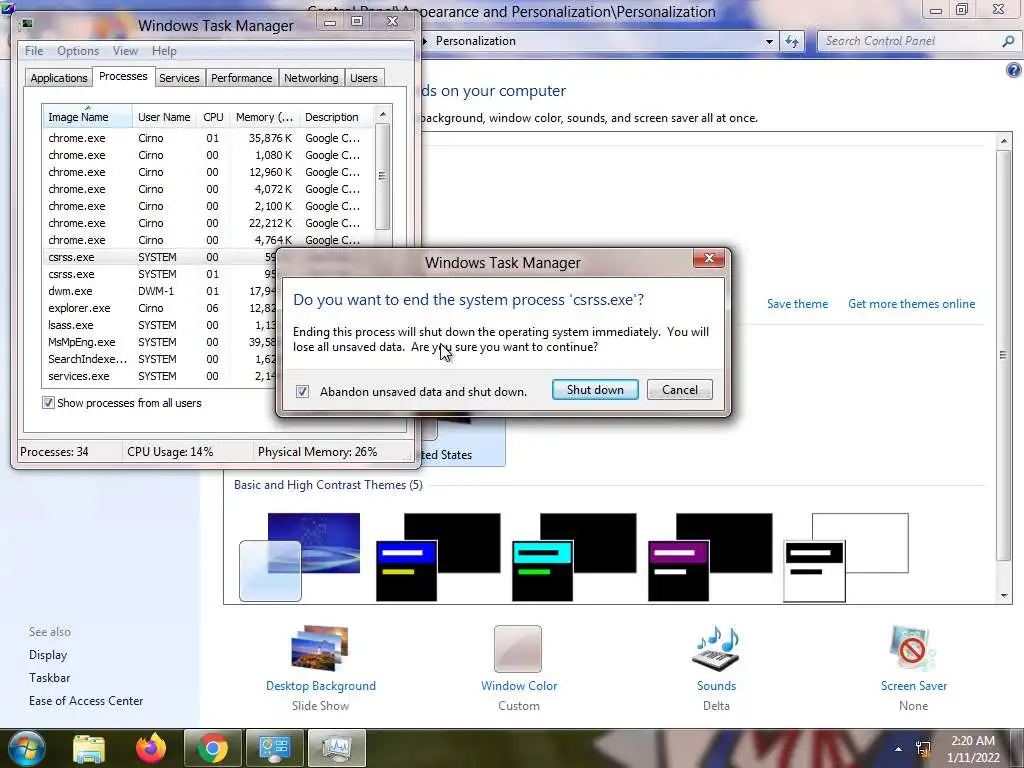Sort processes by Image Name column
This screenshot has height=768, width=1024.
point(88,117)
